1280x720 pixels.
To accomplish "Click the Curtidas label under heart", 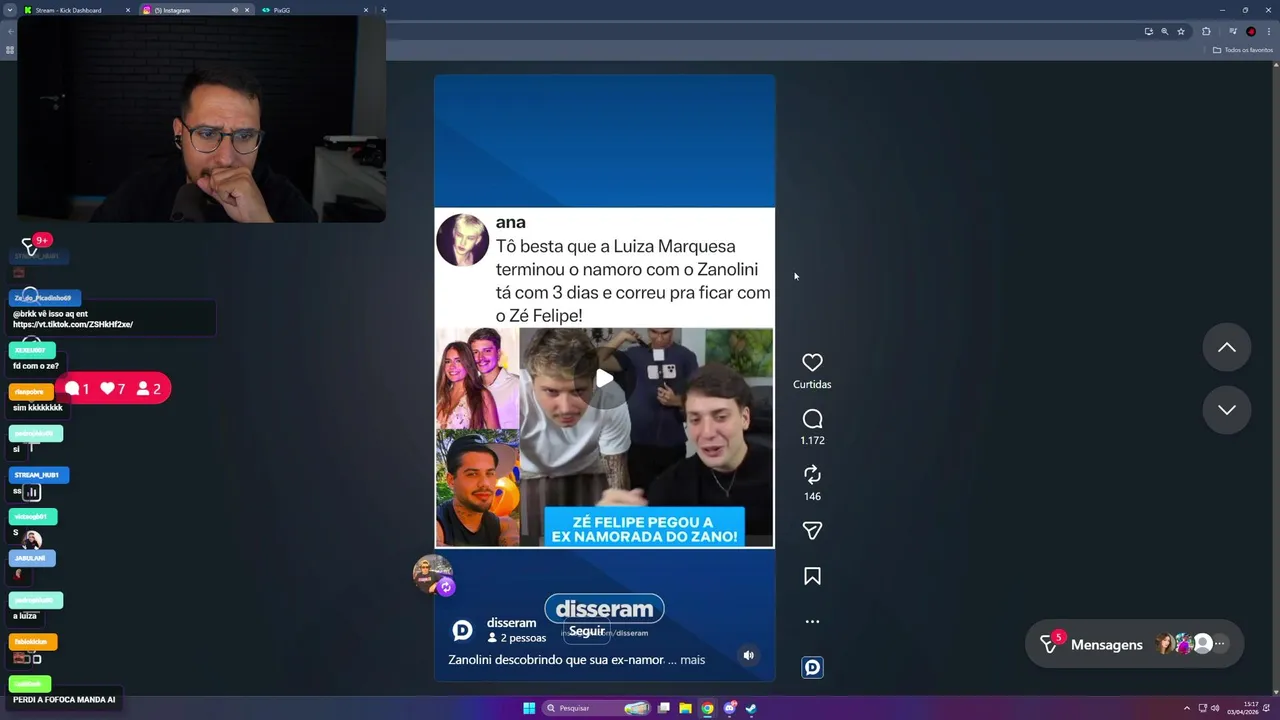I will 812,384.
